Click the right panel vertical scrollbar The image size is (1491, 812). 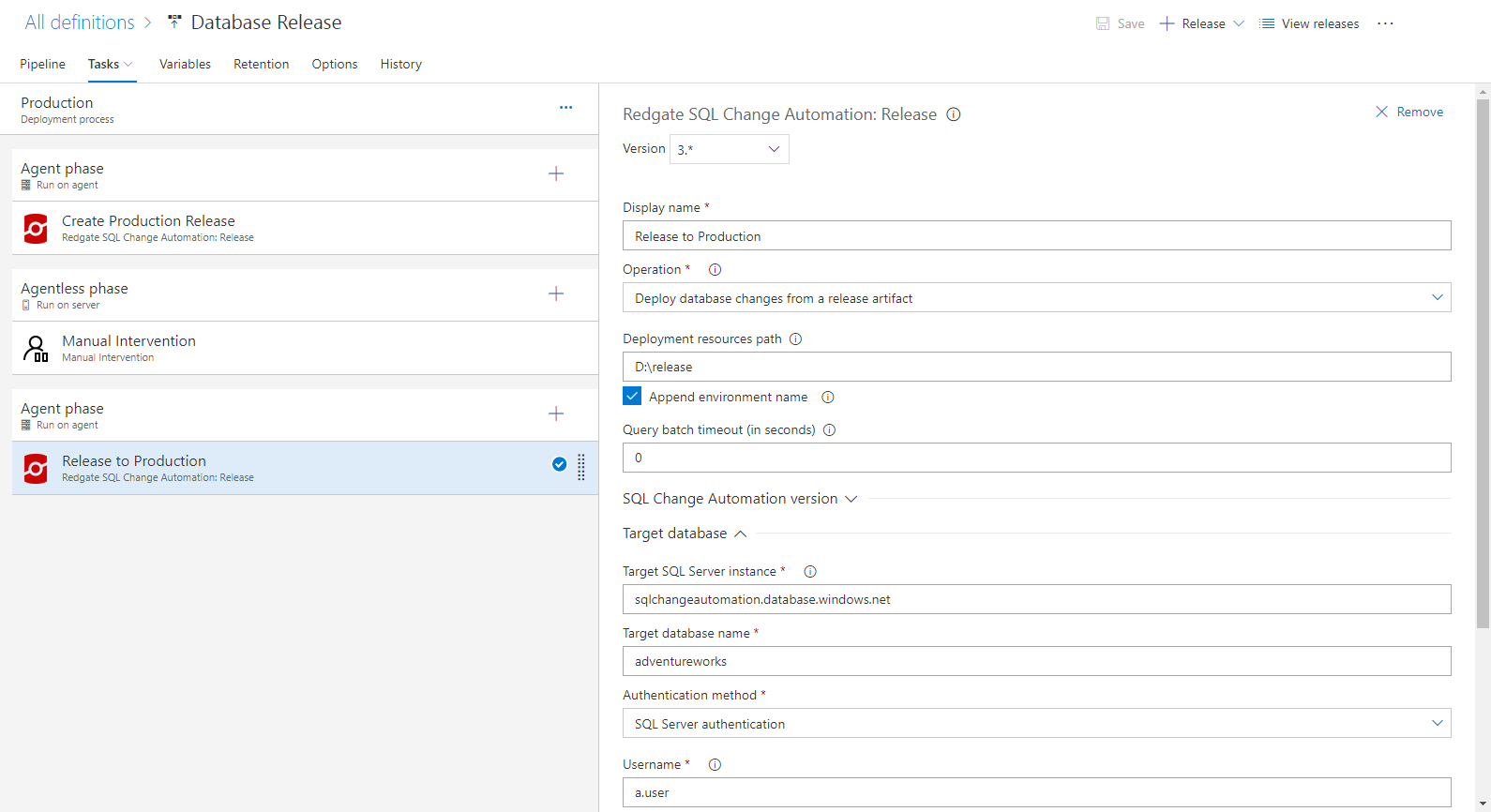click(x=1483, y=364)
